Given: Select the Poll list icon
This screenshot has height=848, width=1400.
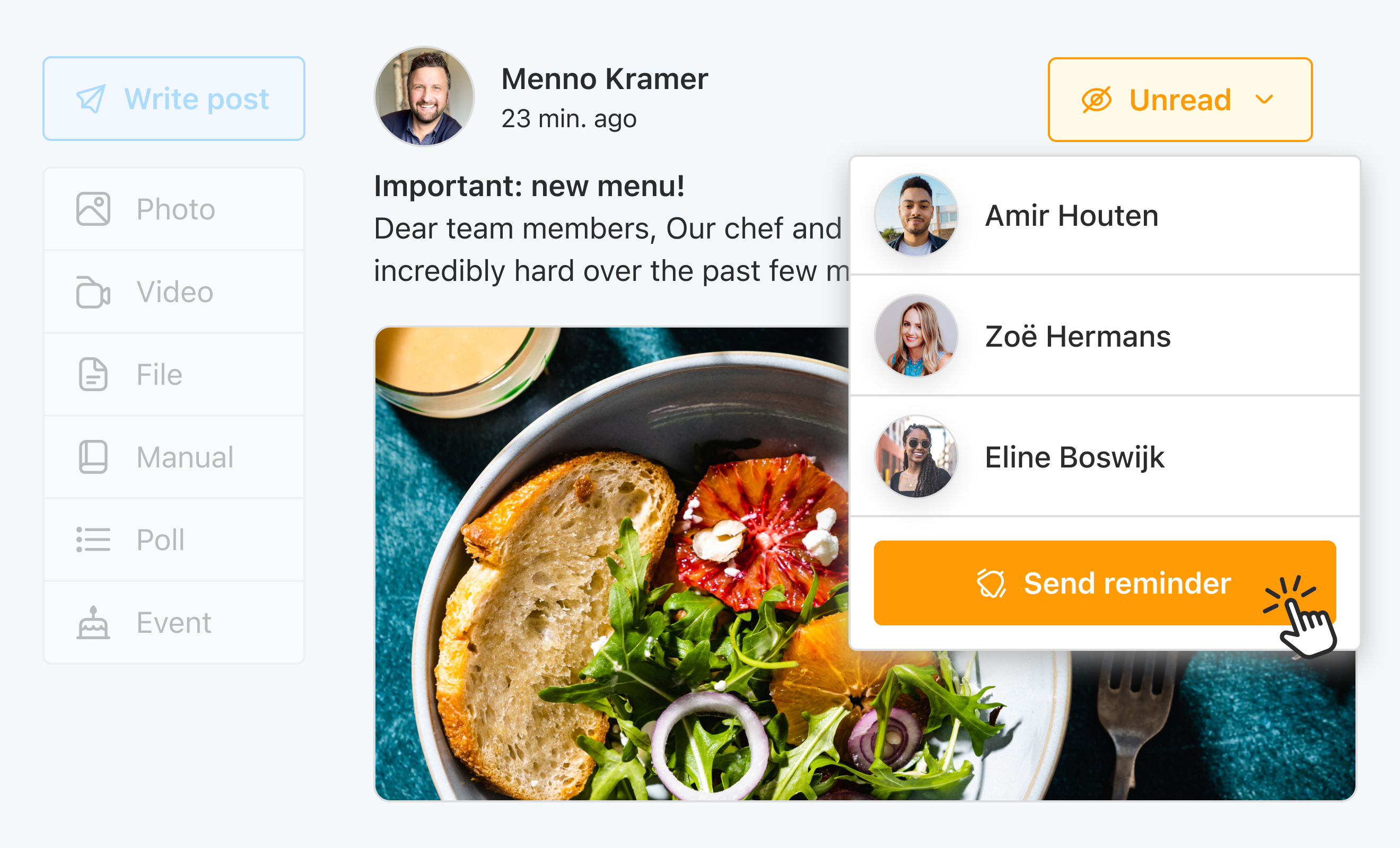Looking at the screenshot, I should (x=93, y=540).
